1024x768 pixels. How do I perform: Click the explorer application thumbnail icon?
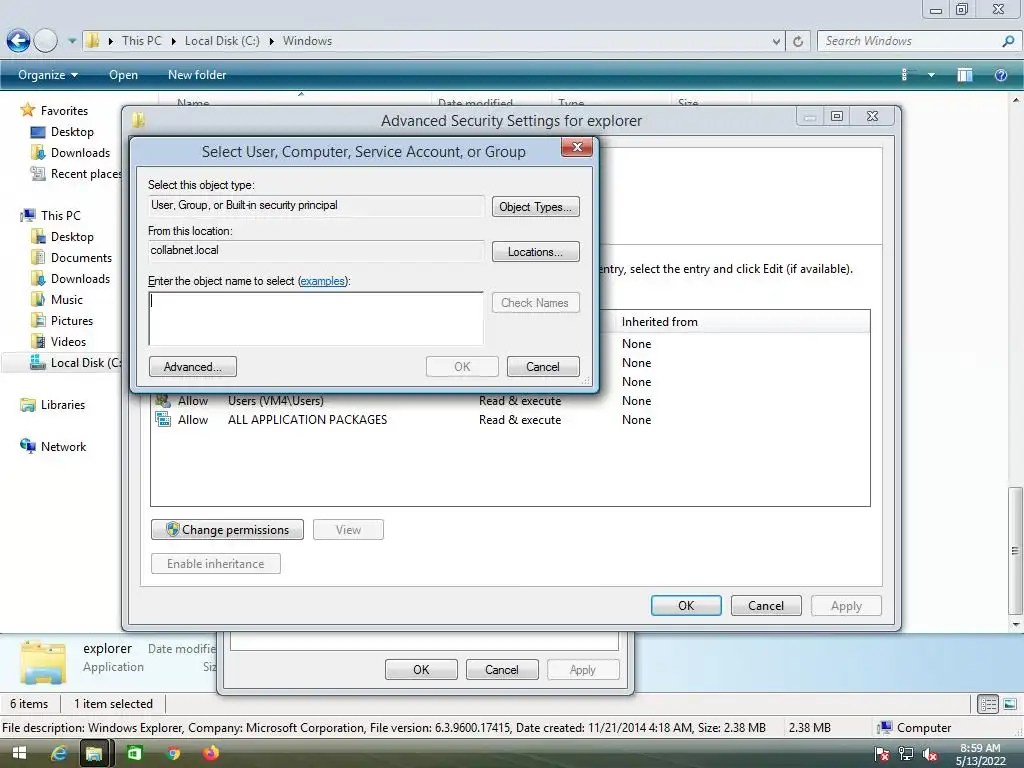point(43,662)
